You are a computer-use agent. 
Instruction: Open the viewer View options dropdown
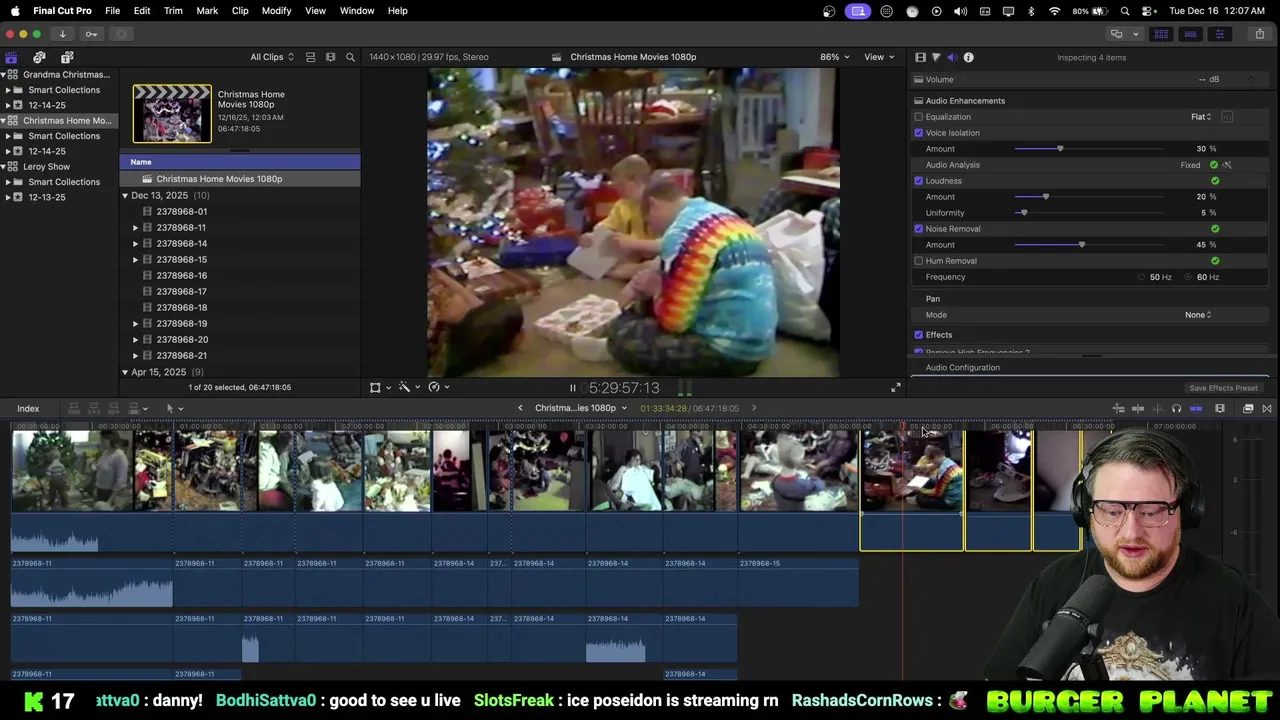879,57
